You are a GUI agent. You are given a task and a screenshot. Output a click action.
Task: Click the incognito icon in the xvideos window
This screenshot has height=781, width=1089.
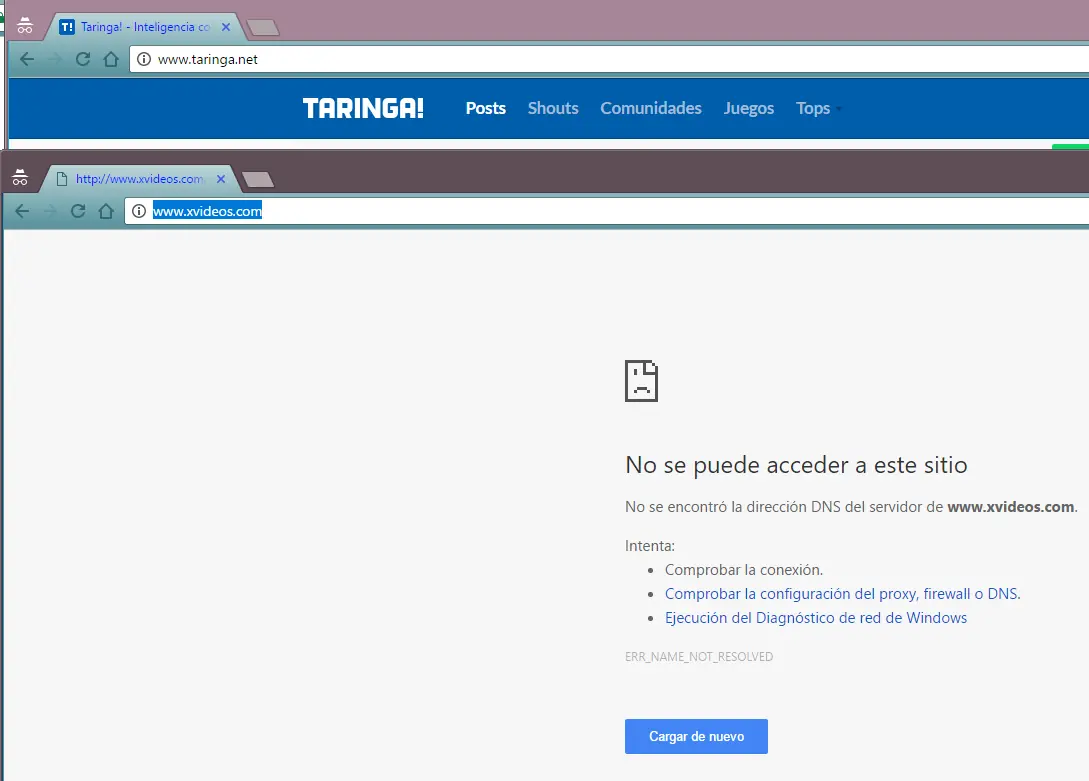pos(20,178)
